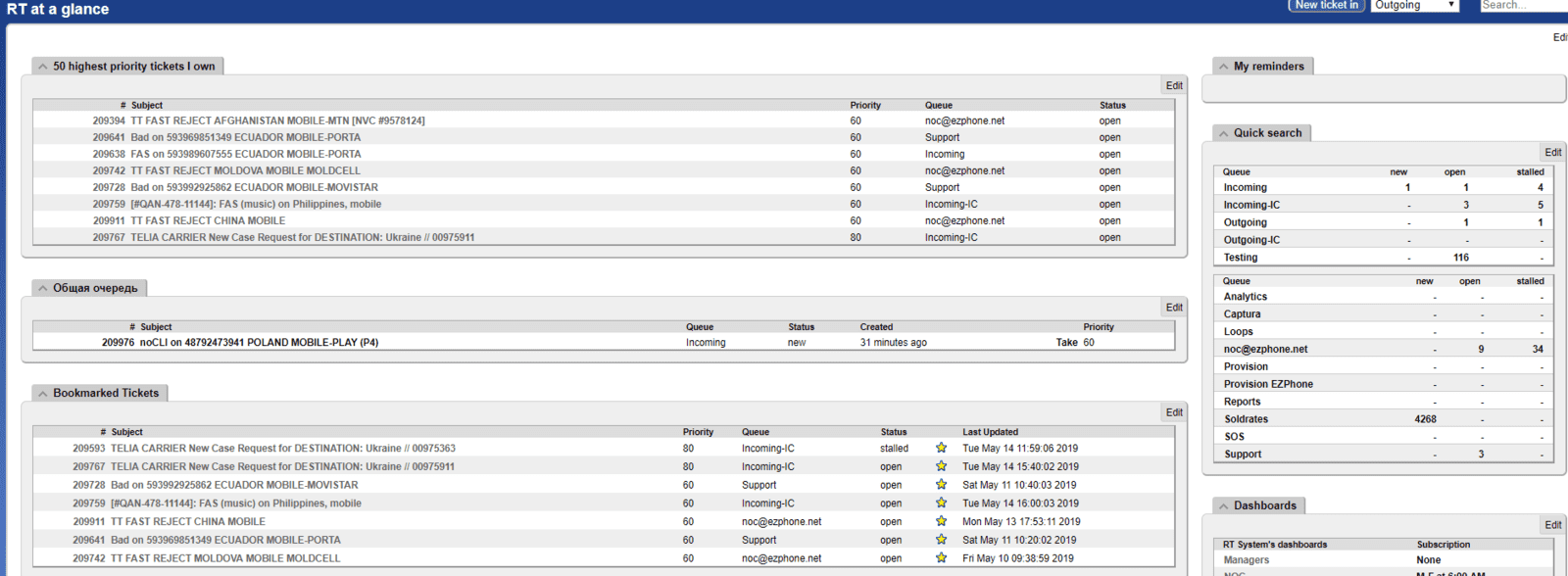
Task: Click the New ticket in button
Action: point(1326,6)
